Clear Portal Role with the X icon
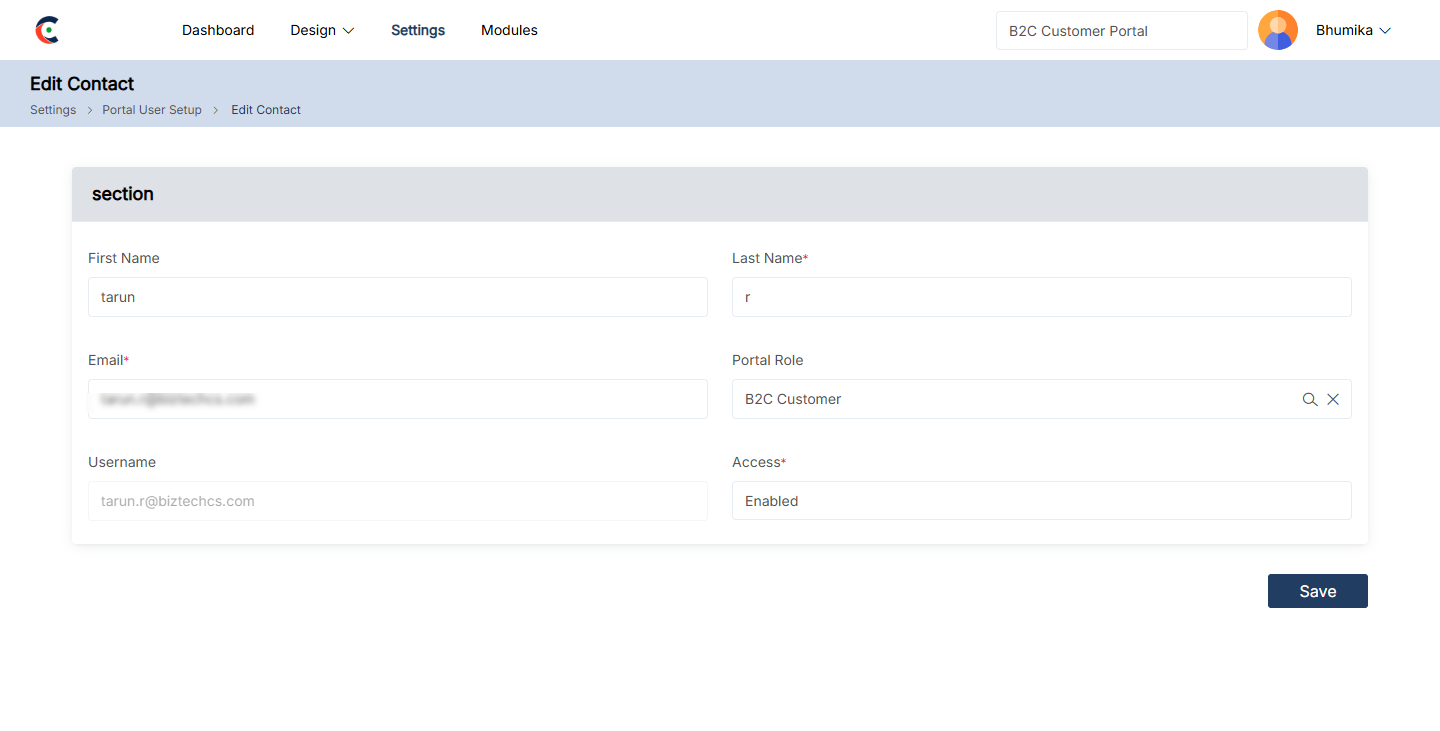 [1333, 399]
